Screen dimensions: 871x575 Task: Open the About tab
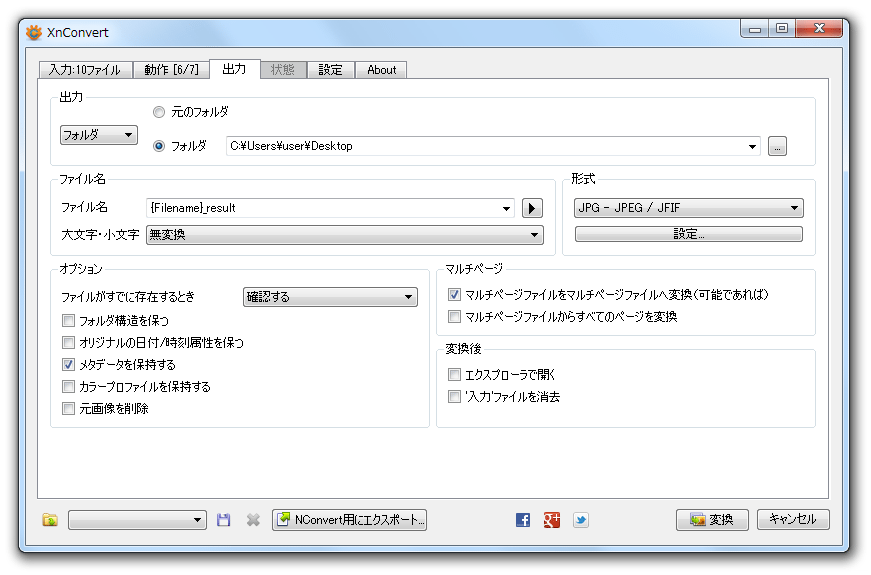(382, 70)
